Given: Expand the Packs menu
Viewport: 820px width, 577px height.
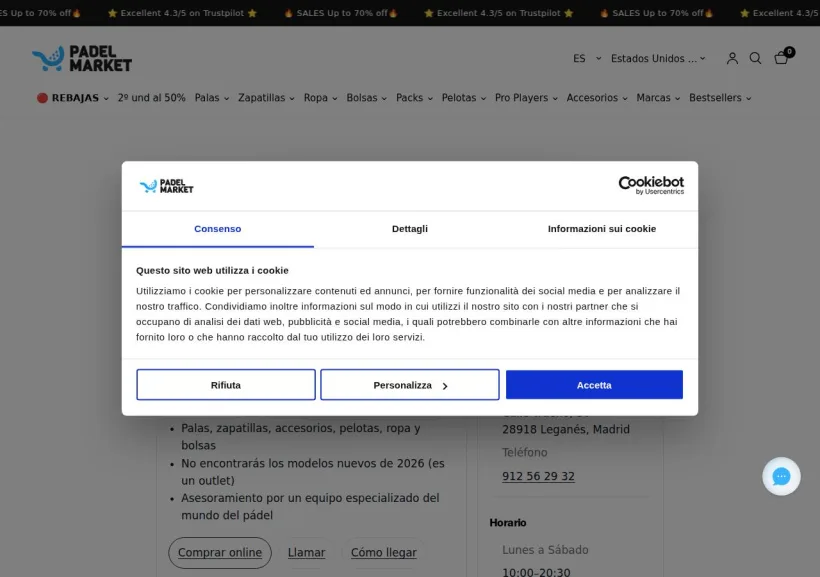Looking at the screenshot, I should click(414, 98).
